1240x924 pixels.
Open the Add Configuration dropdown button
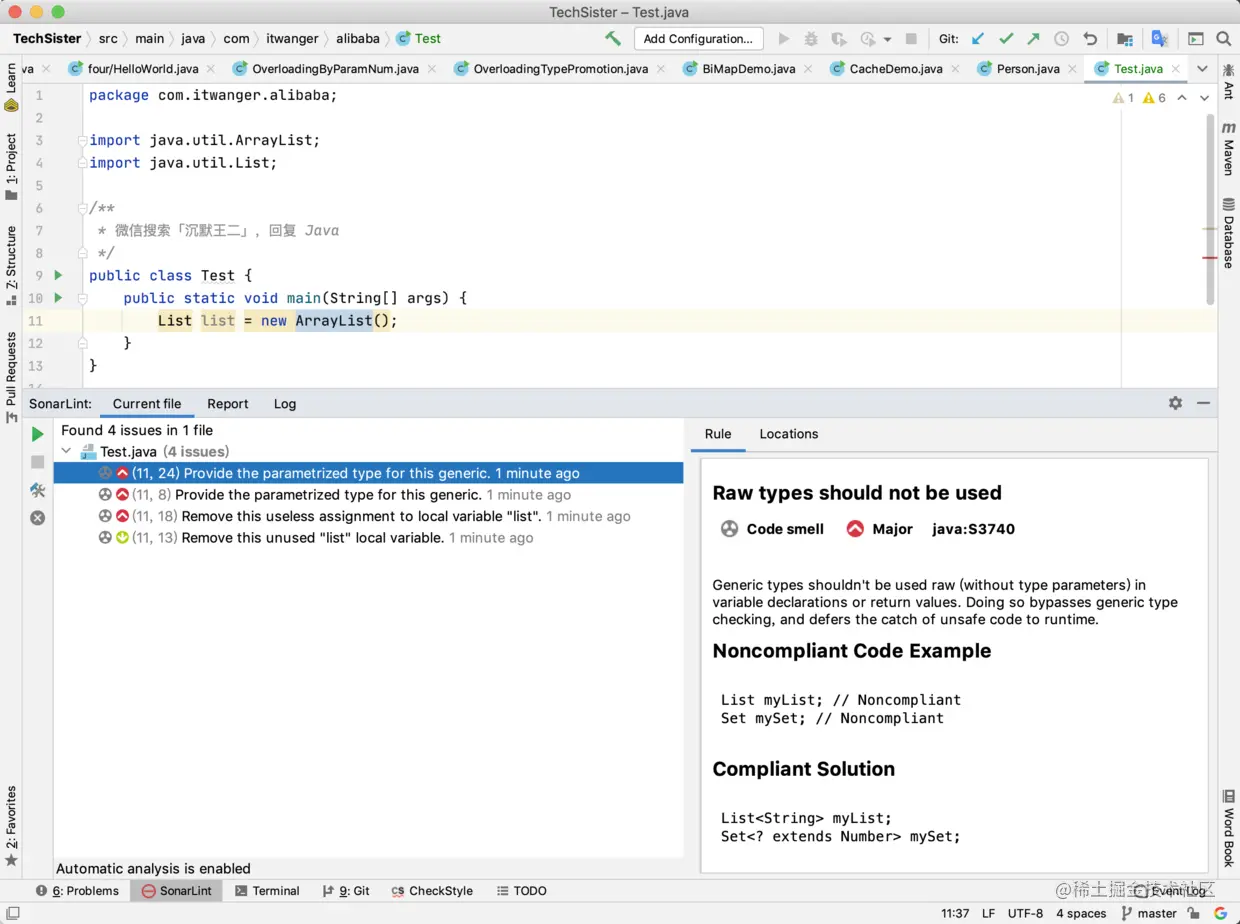(x=698, y=39)
